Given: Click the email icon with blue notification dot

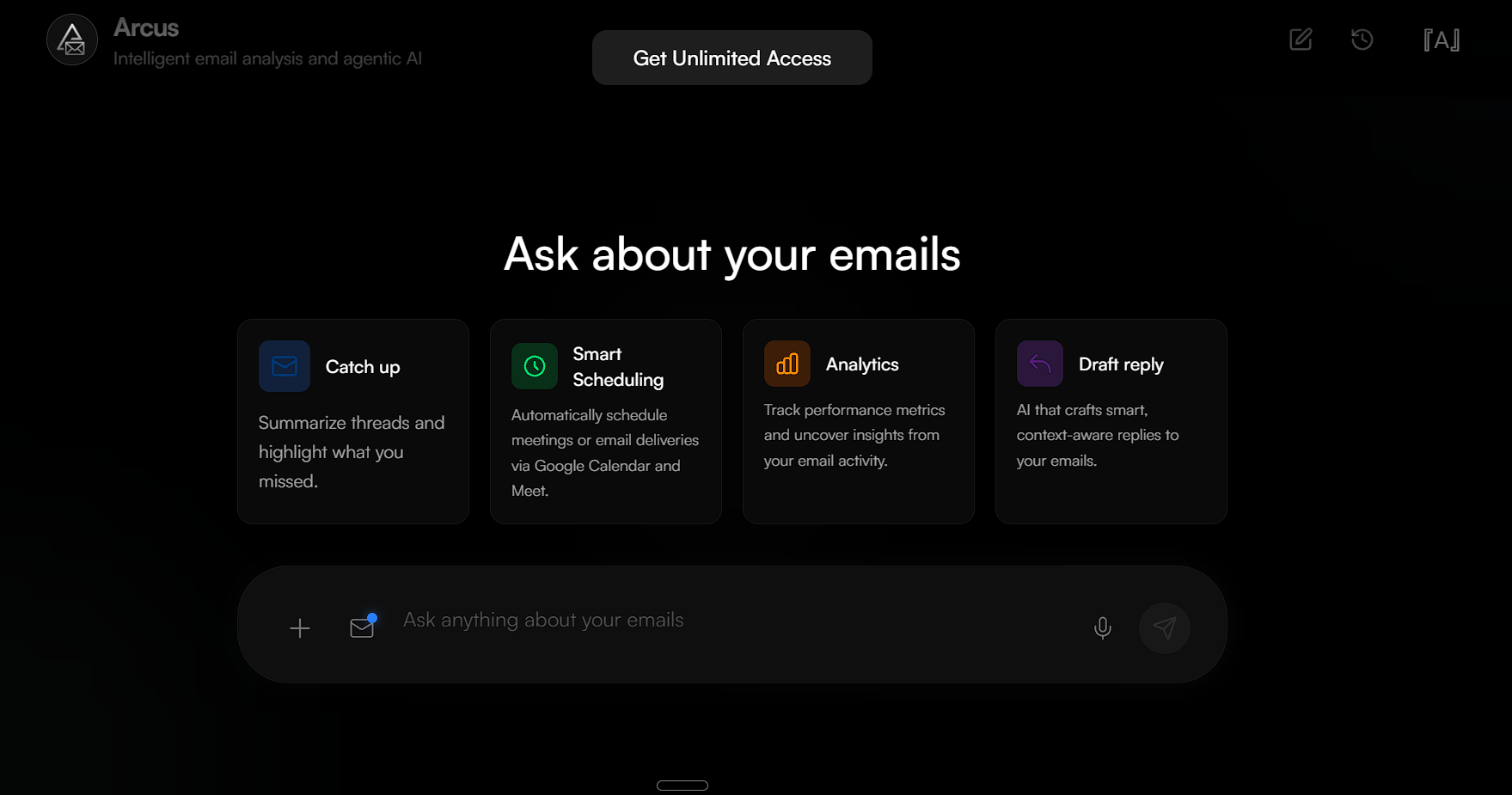Looking at the screenshot, I should [x=362, y=626].
